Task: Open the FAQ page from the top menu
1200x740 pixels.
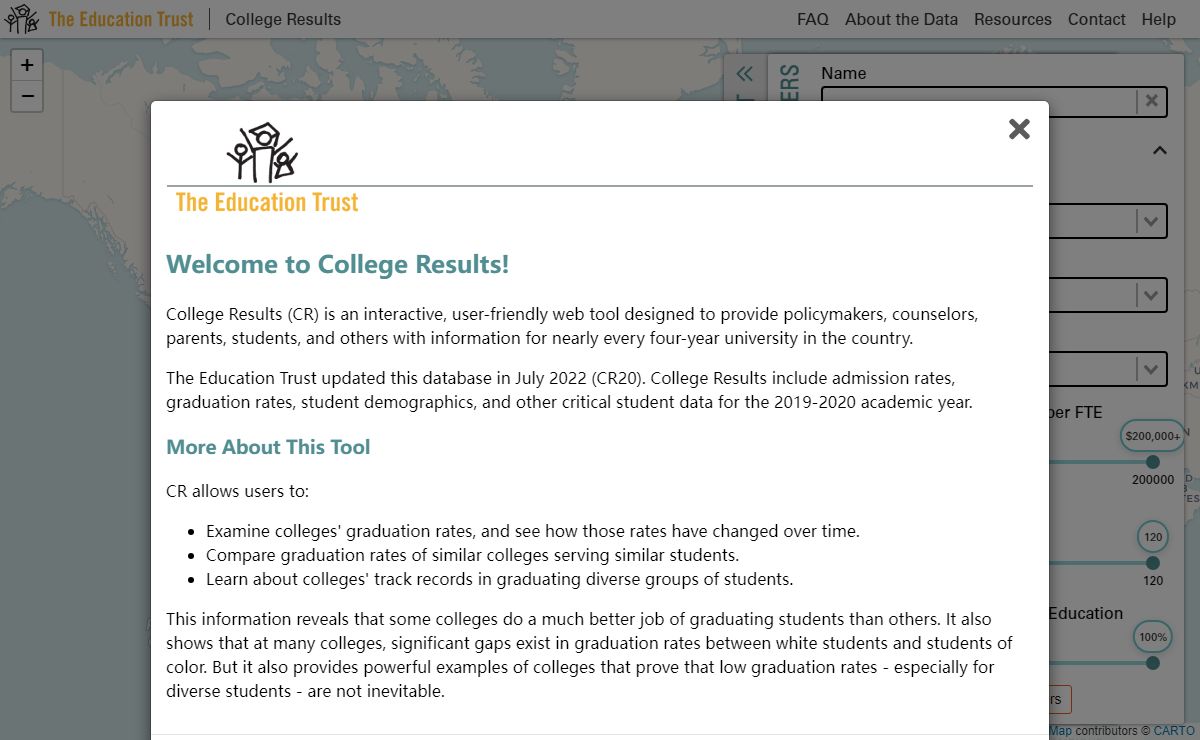Action: point(812,19)
